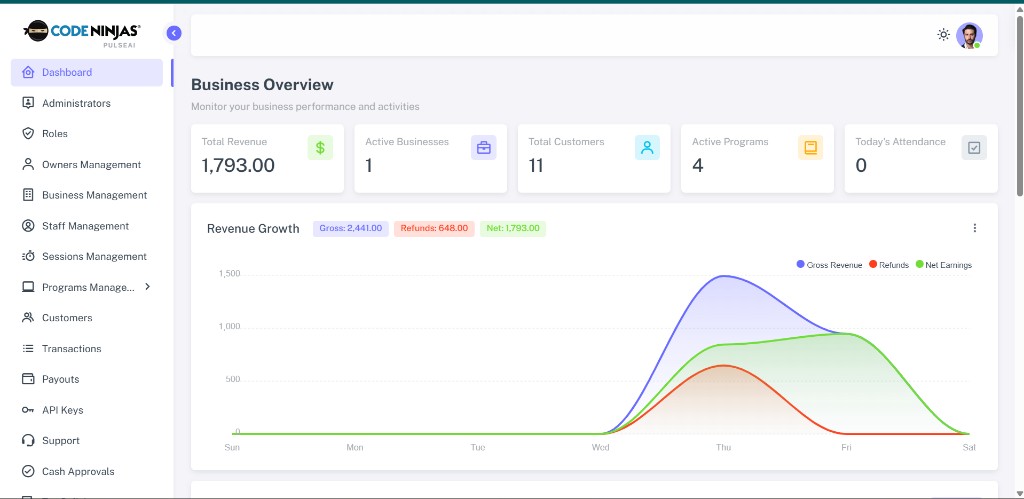Click the Code Ninjas logo

click(x=82, y=33)
